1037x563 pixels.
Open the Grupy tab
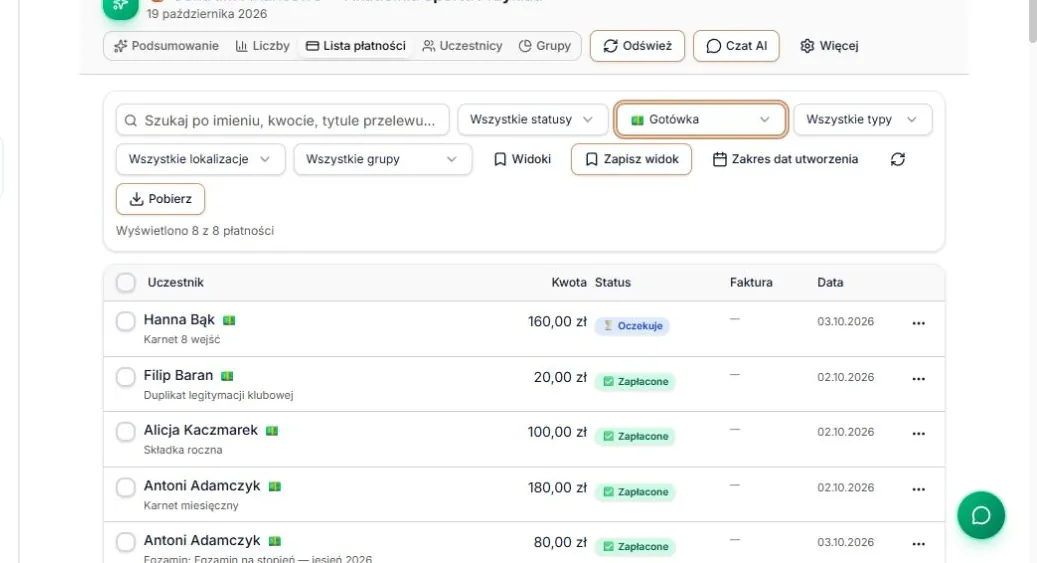[x=545, y=46]
